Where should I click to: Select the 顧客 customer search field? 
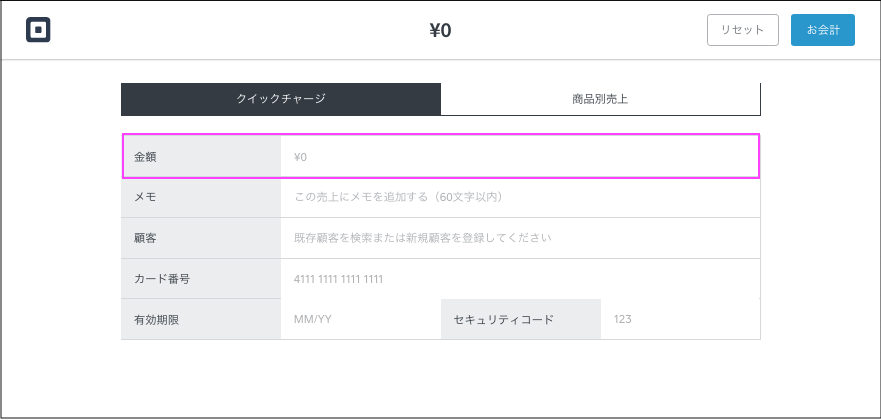519,238
